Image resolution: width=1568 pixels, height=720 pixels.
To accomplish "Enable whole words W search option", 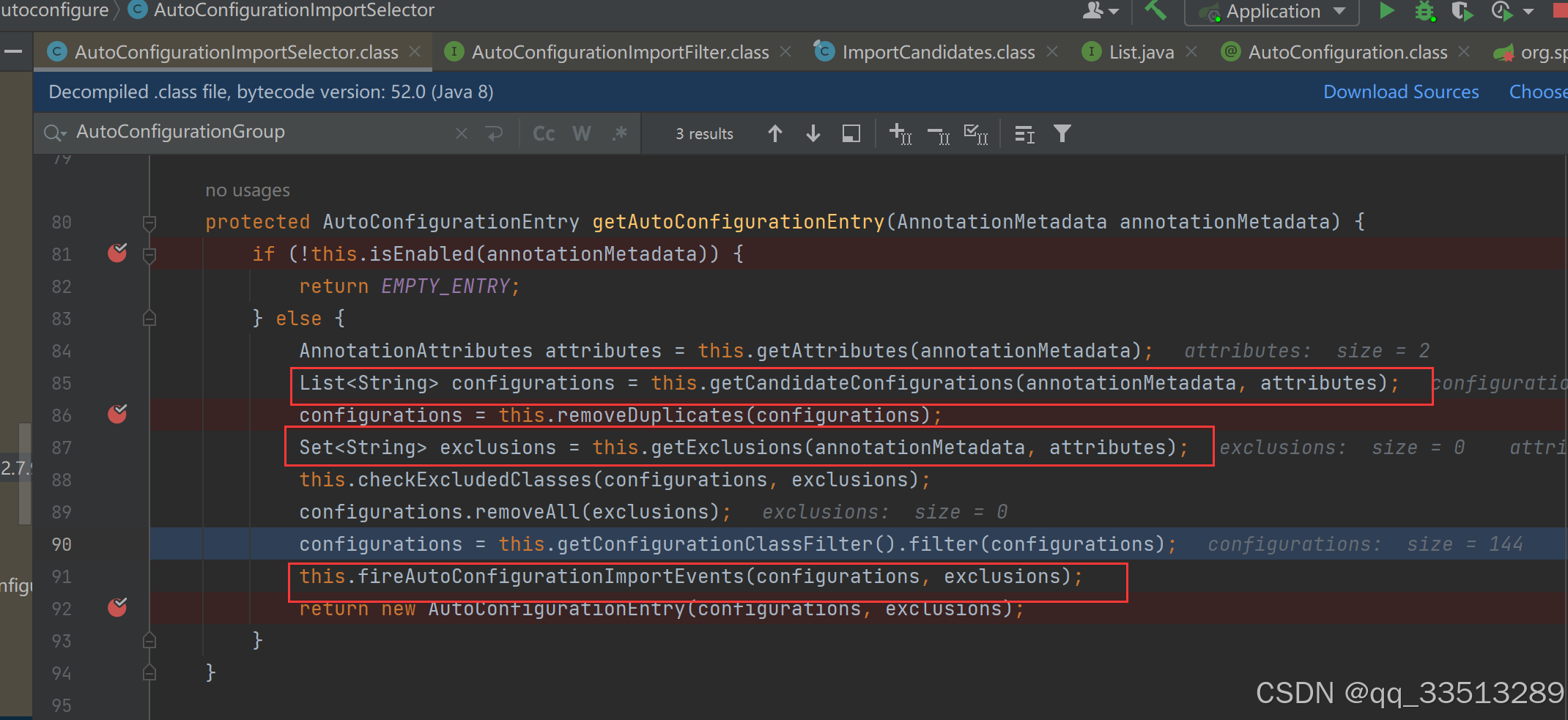I will tap(581, 133).
